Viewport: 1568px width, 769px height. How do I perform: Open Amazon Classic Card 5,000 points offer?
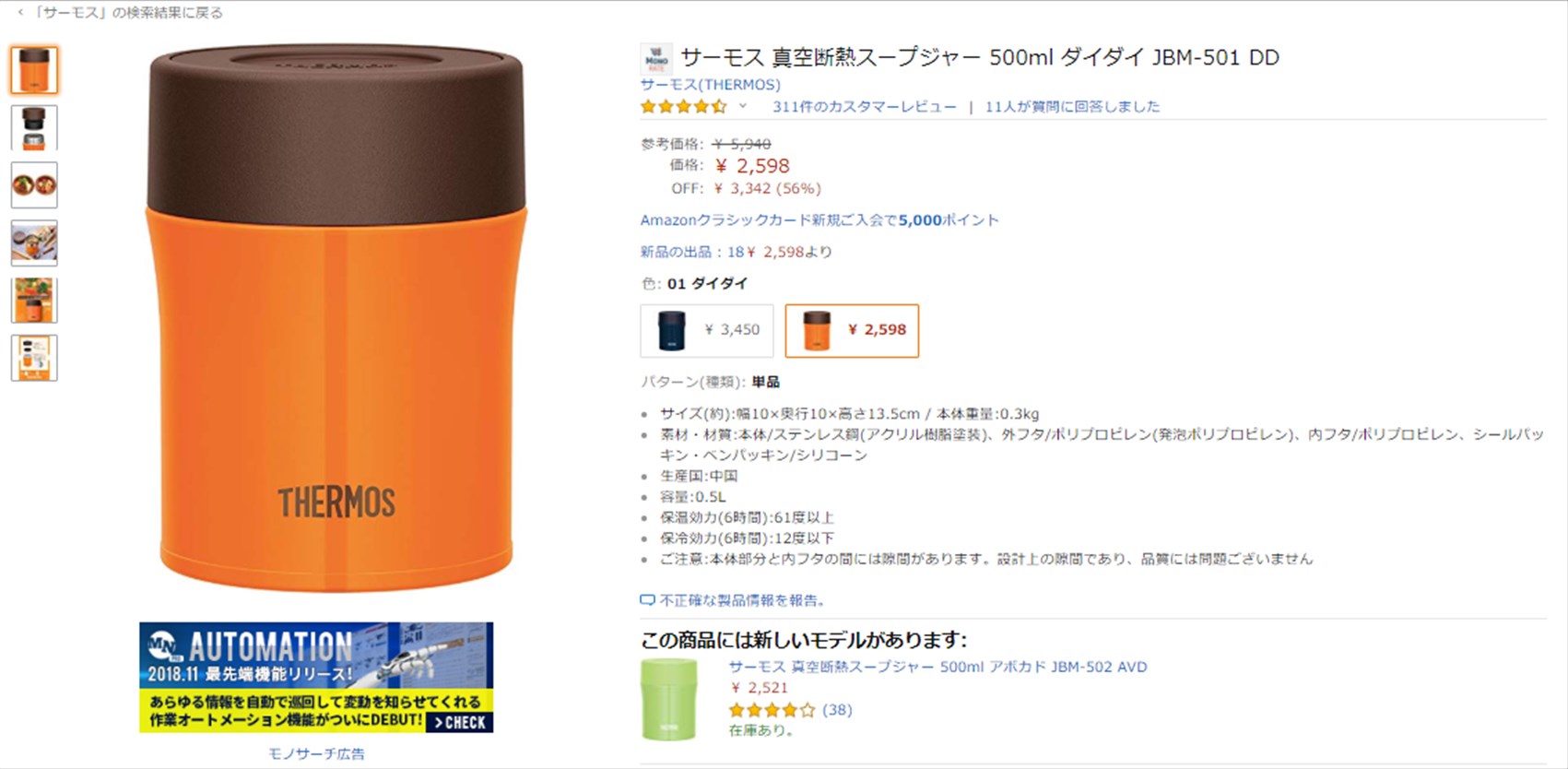pos(819,220)
